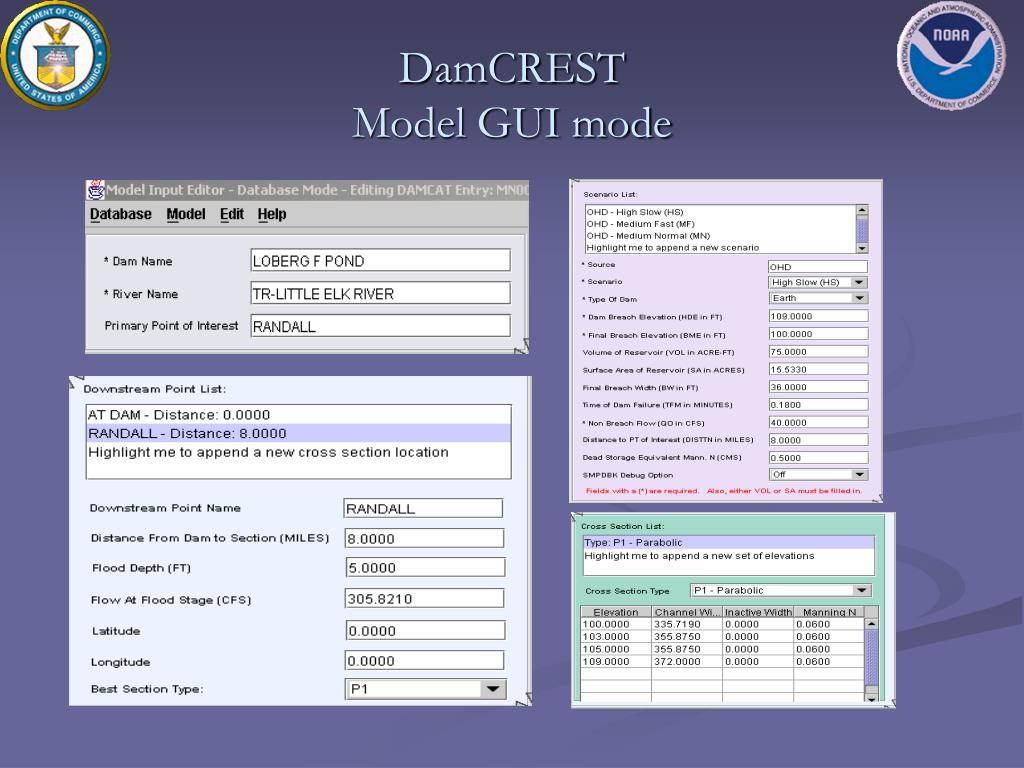Click the Dam Breach Elevation field
The width and height of the screenshot is (1024, 768).
coord(818,316)
